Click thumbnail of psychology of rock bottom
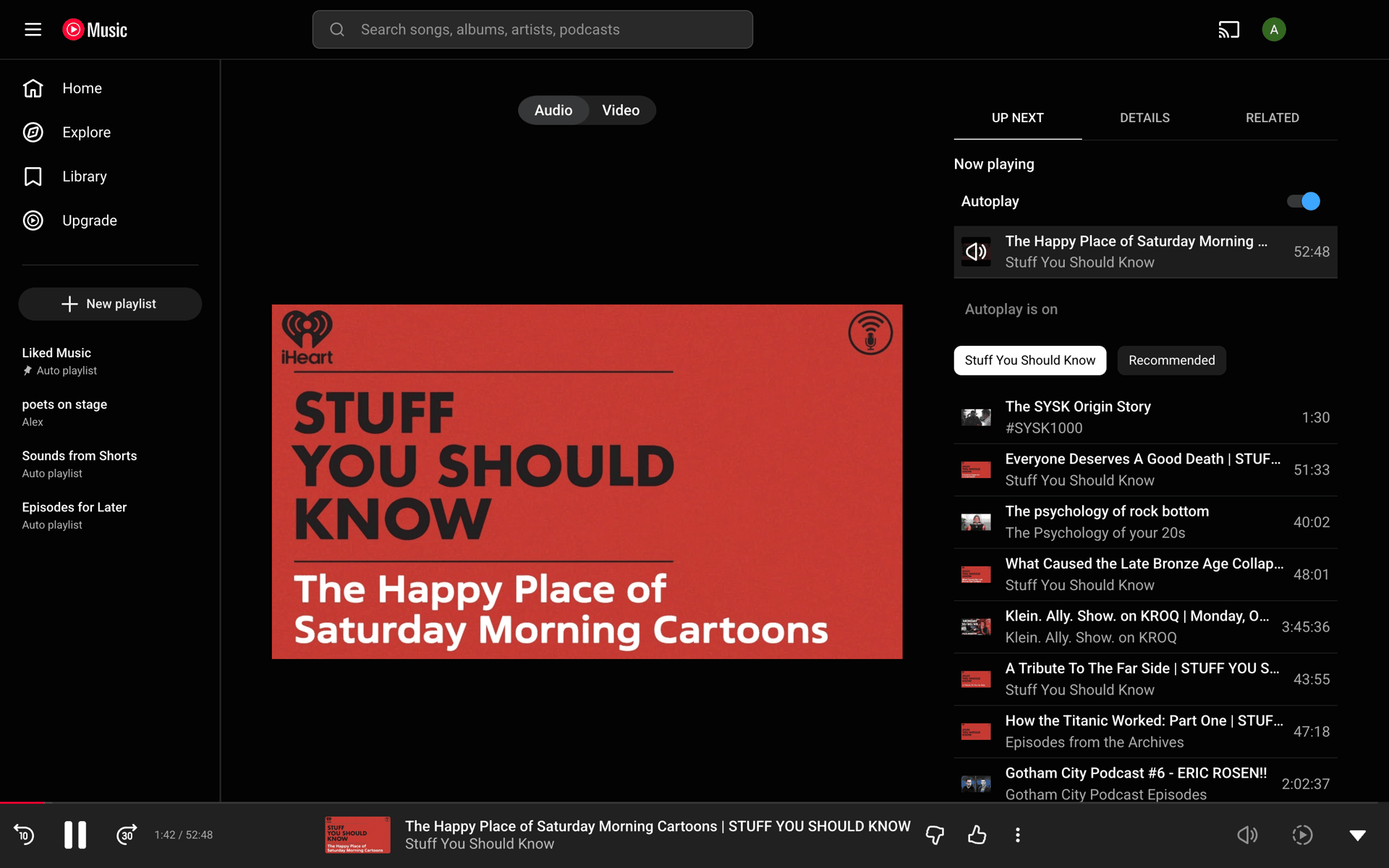Screen dimensions: 1389x868 point(976,522)
